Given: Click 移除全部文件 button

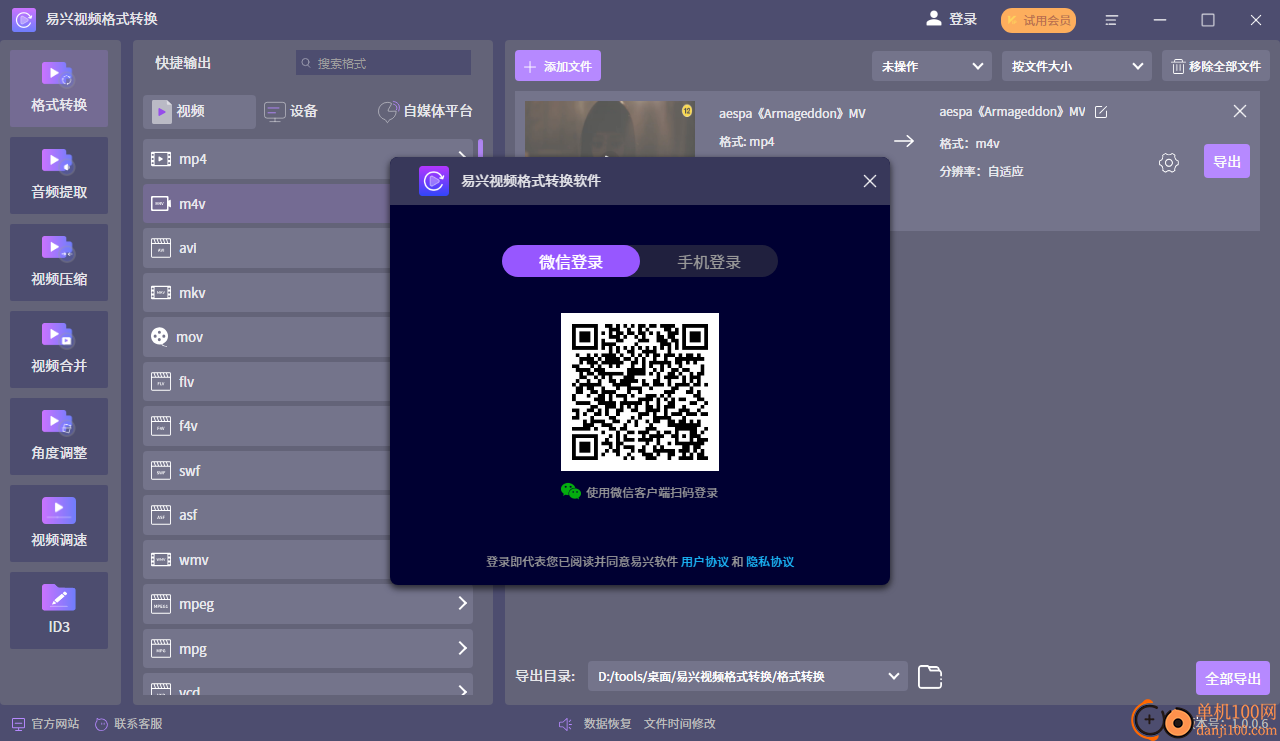Looking at the screenshot, I should (x=1216, y=66).
